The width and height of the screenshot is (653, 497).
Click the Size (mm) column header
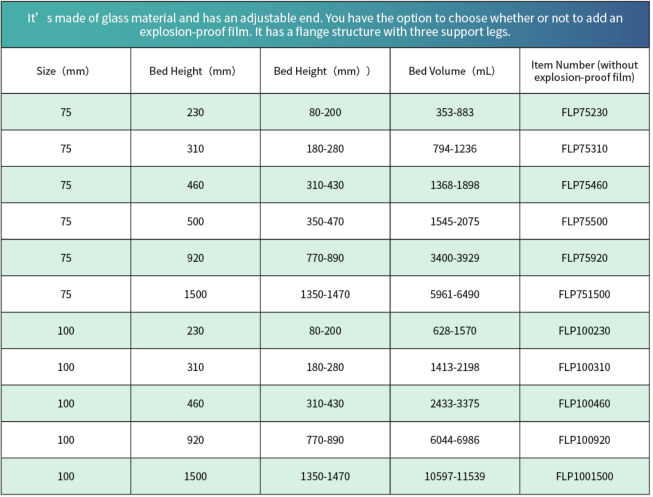tap(66, 71)
